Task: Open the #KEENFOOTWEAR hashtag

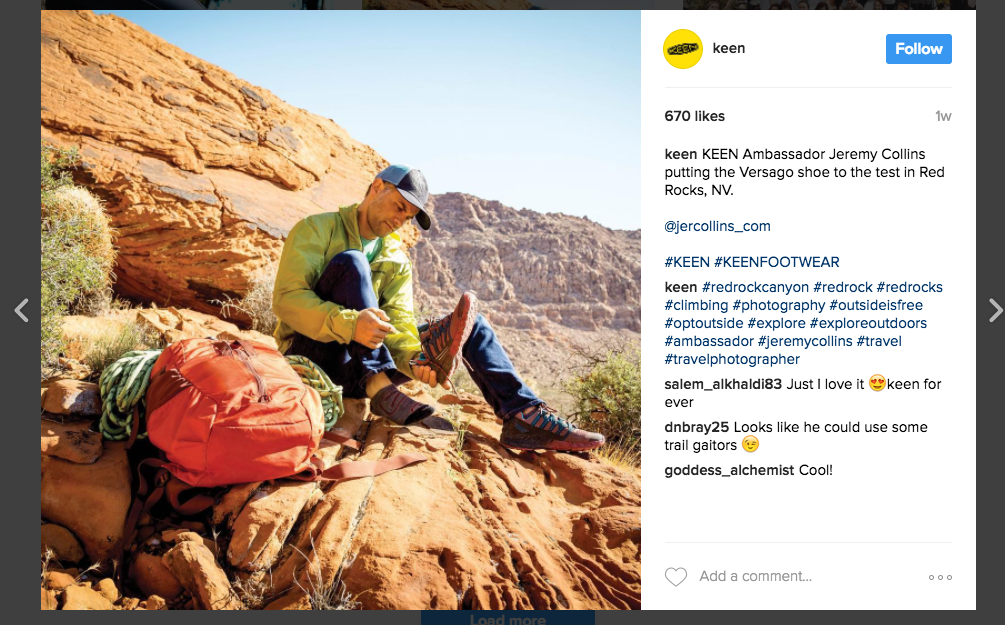Action: tap(777, 262)
